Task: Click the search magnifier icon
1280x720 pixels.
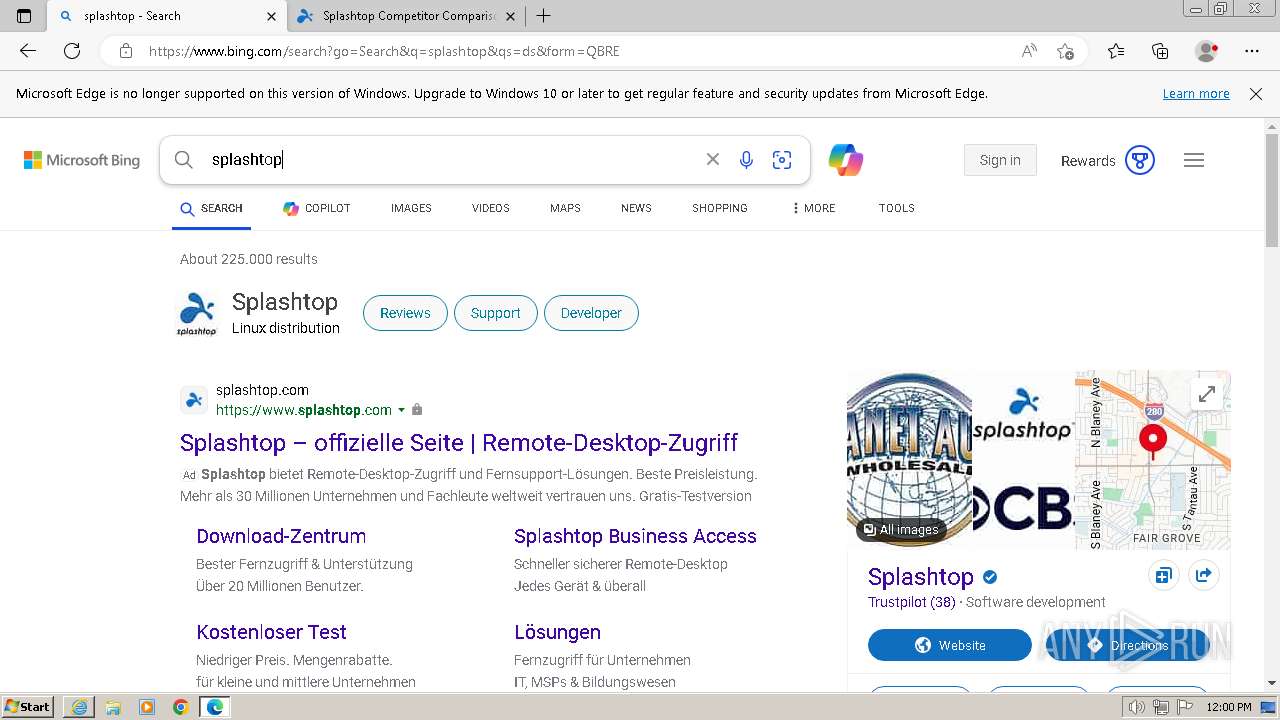Action: tap(183, 160)
